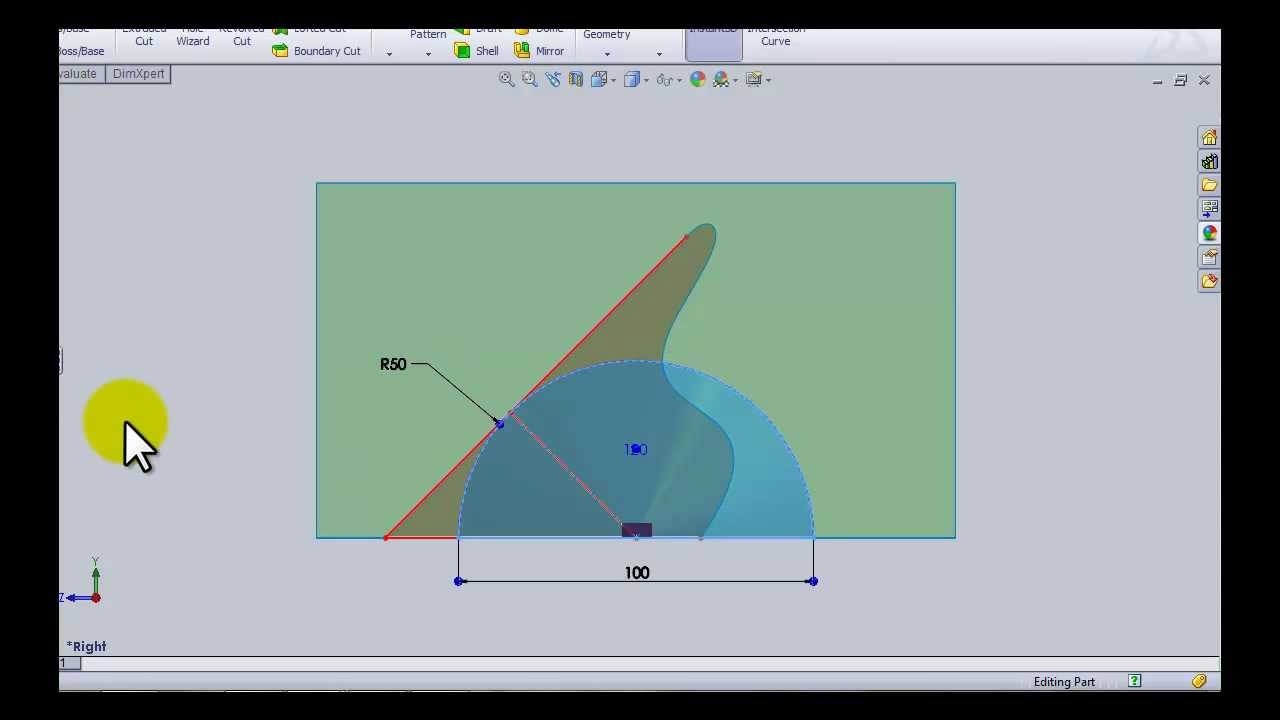
Task: Open SolidWorks Resources home icon in task pane
Action: [x=1209, y=137]
